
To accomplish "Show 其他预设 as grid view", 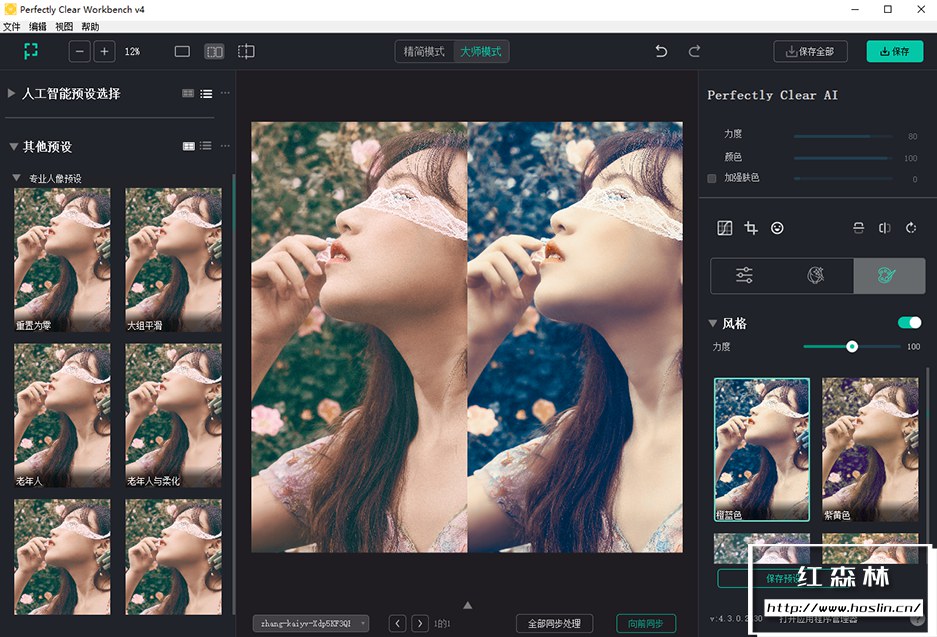I will point(188,146).
